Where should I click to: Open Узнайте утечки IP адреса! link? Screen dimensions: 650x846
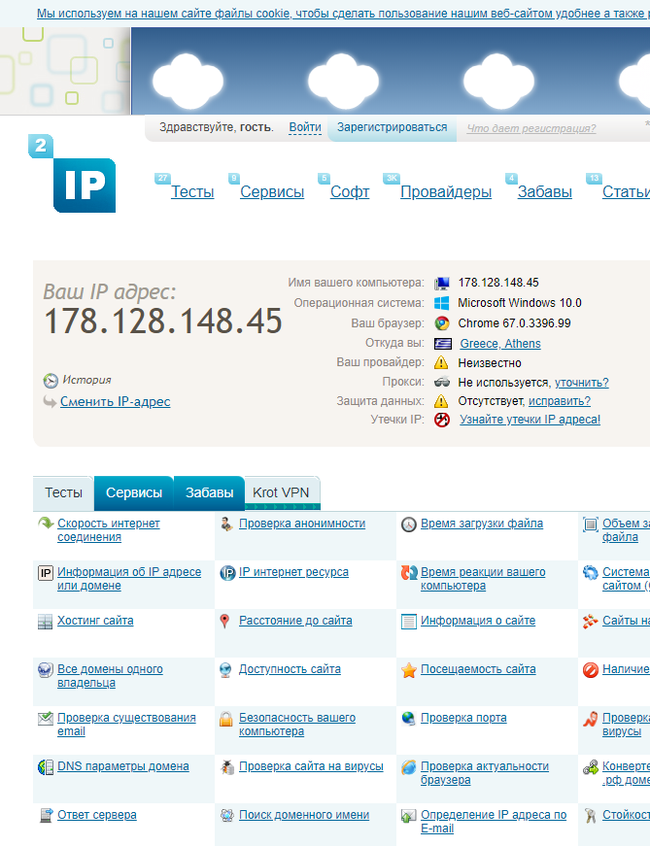pyautogui.click(x=530, y=420)
